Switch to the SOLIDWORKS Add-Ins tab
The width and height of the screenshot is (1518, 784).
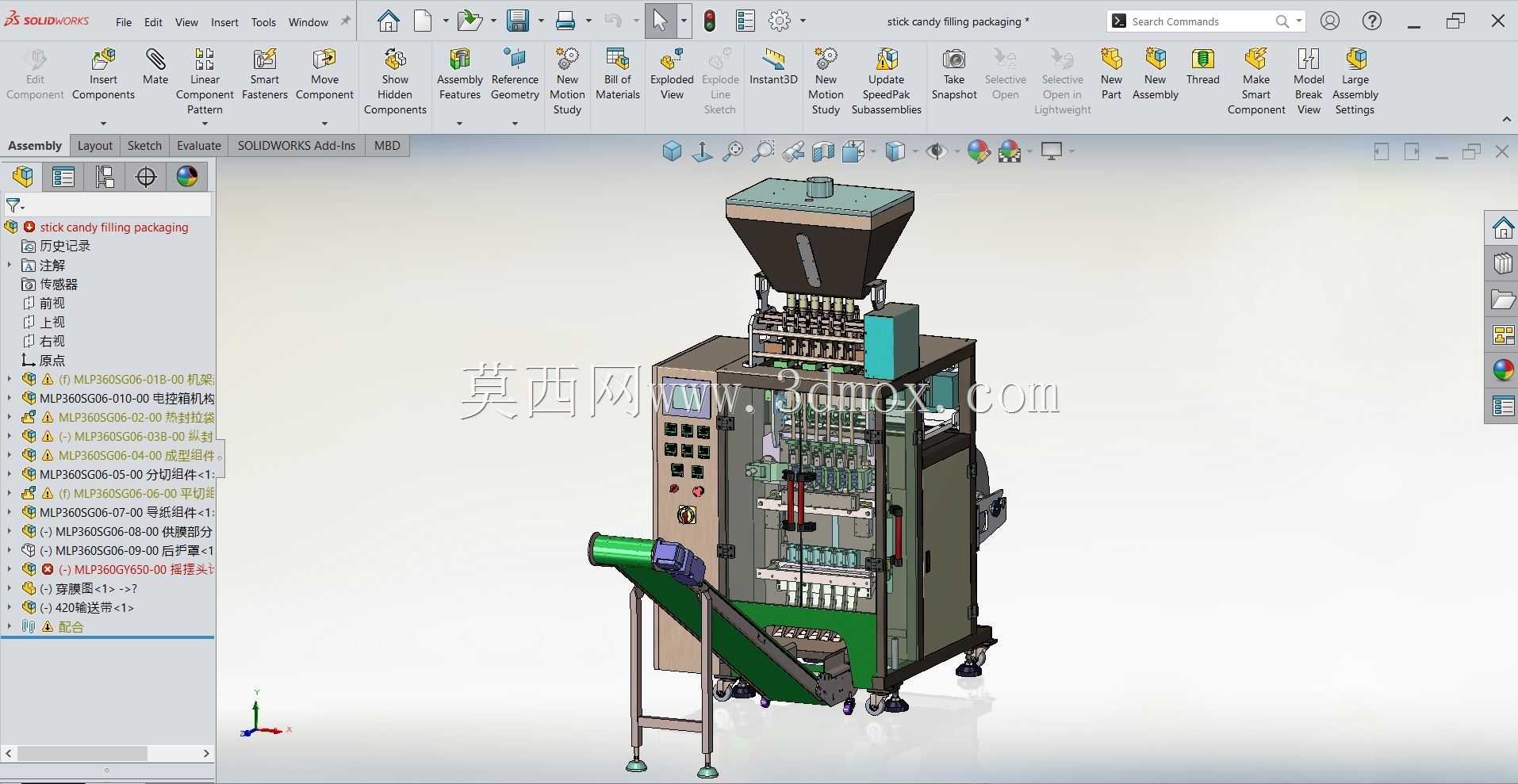[x=297, y=146]
